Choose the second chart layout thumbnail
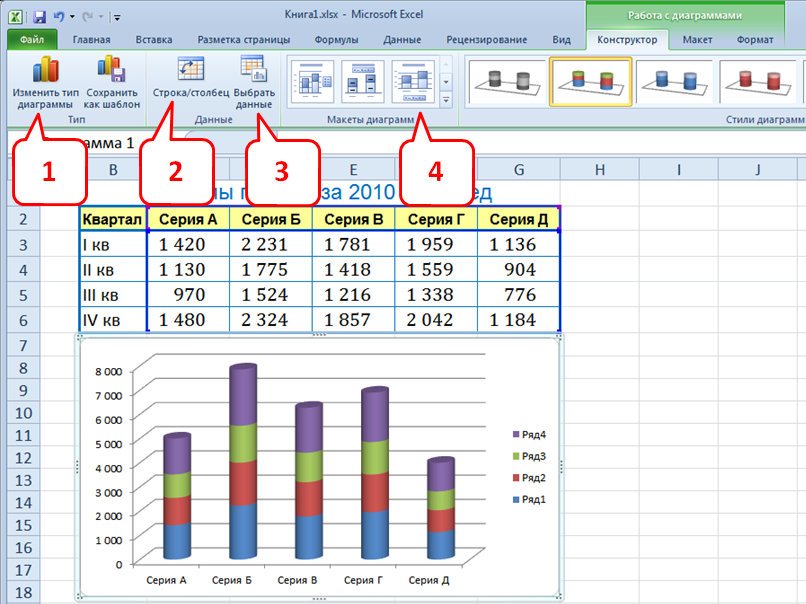The height and width of the screenshot is (604, 806). (x=362, y=82)
